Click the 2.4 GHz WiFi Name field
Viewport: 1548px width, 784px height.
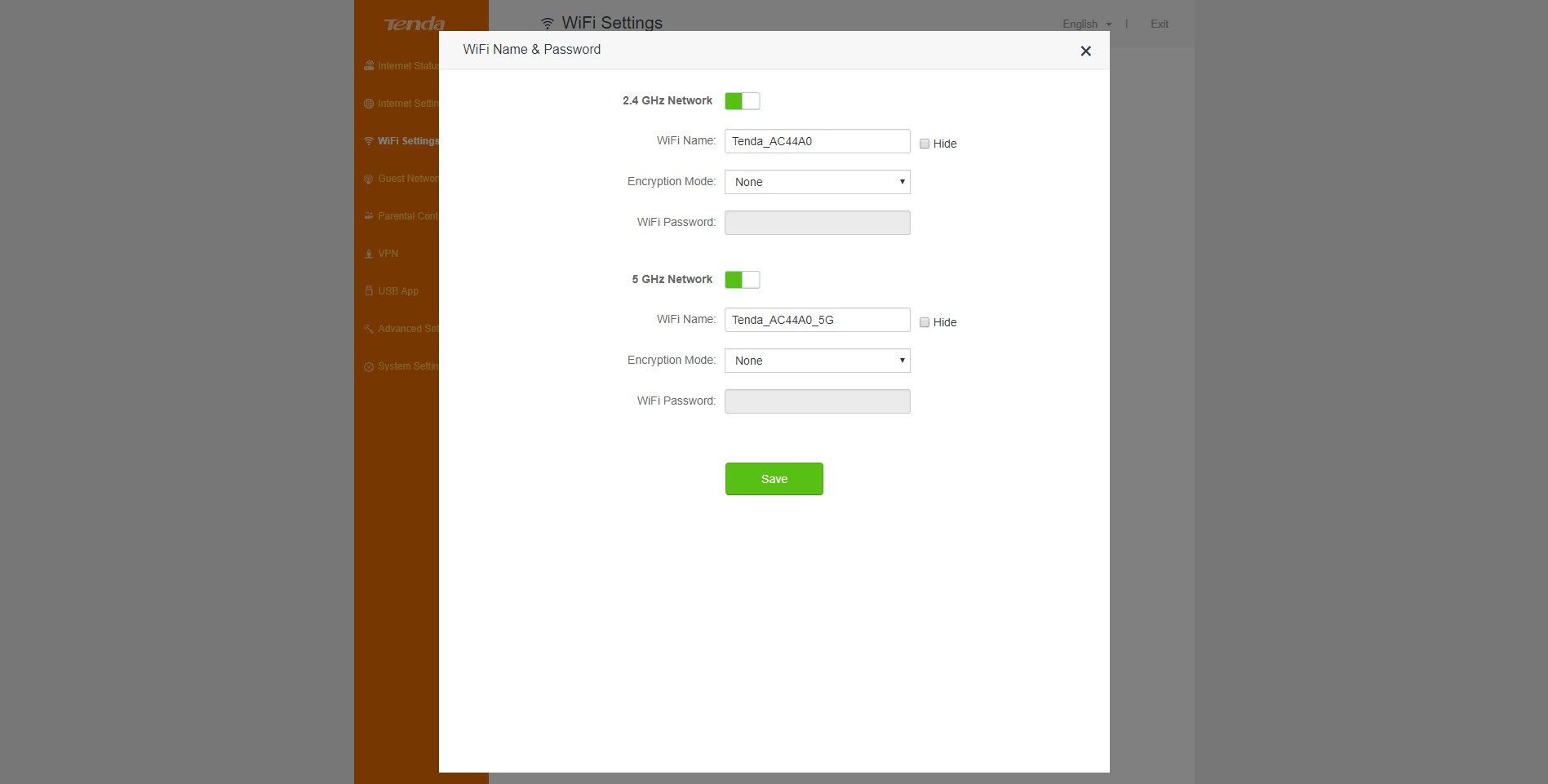tap(817, 141)
